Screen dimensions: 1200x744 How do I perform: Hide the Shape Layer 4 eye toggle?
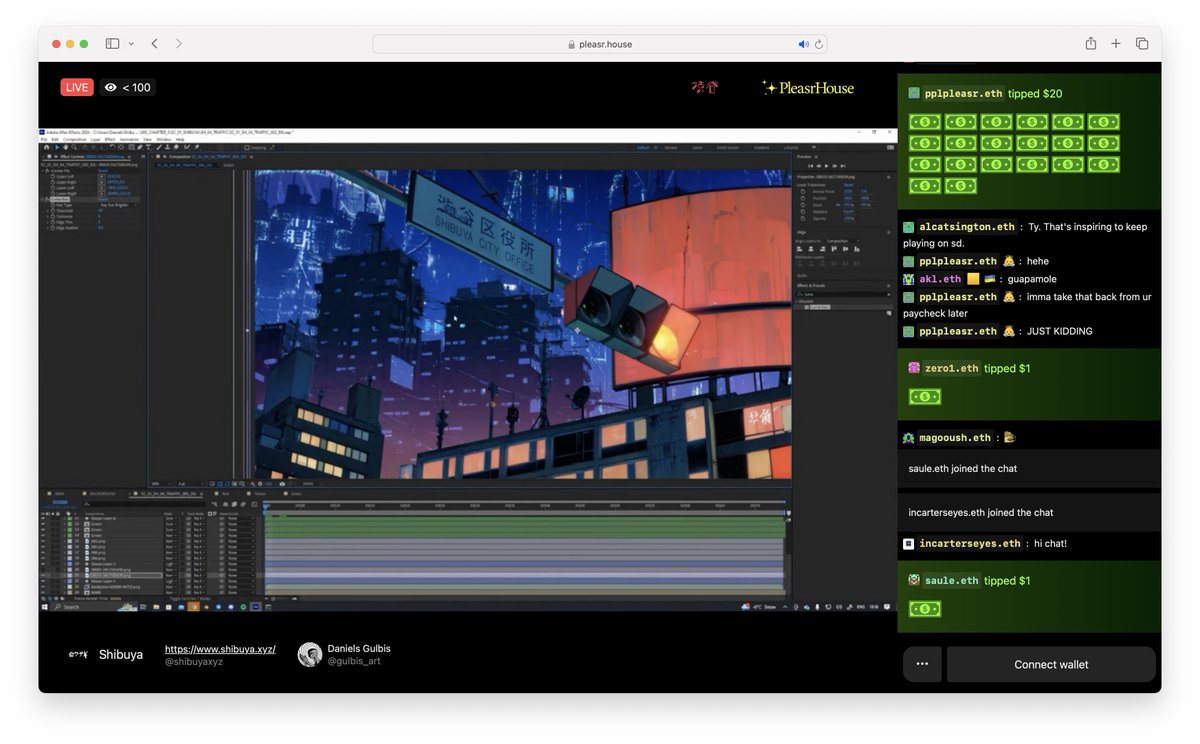coord(43,518)
